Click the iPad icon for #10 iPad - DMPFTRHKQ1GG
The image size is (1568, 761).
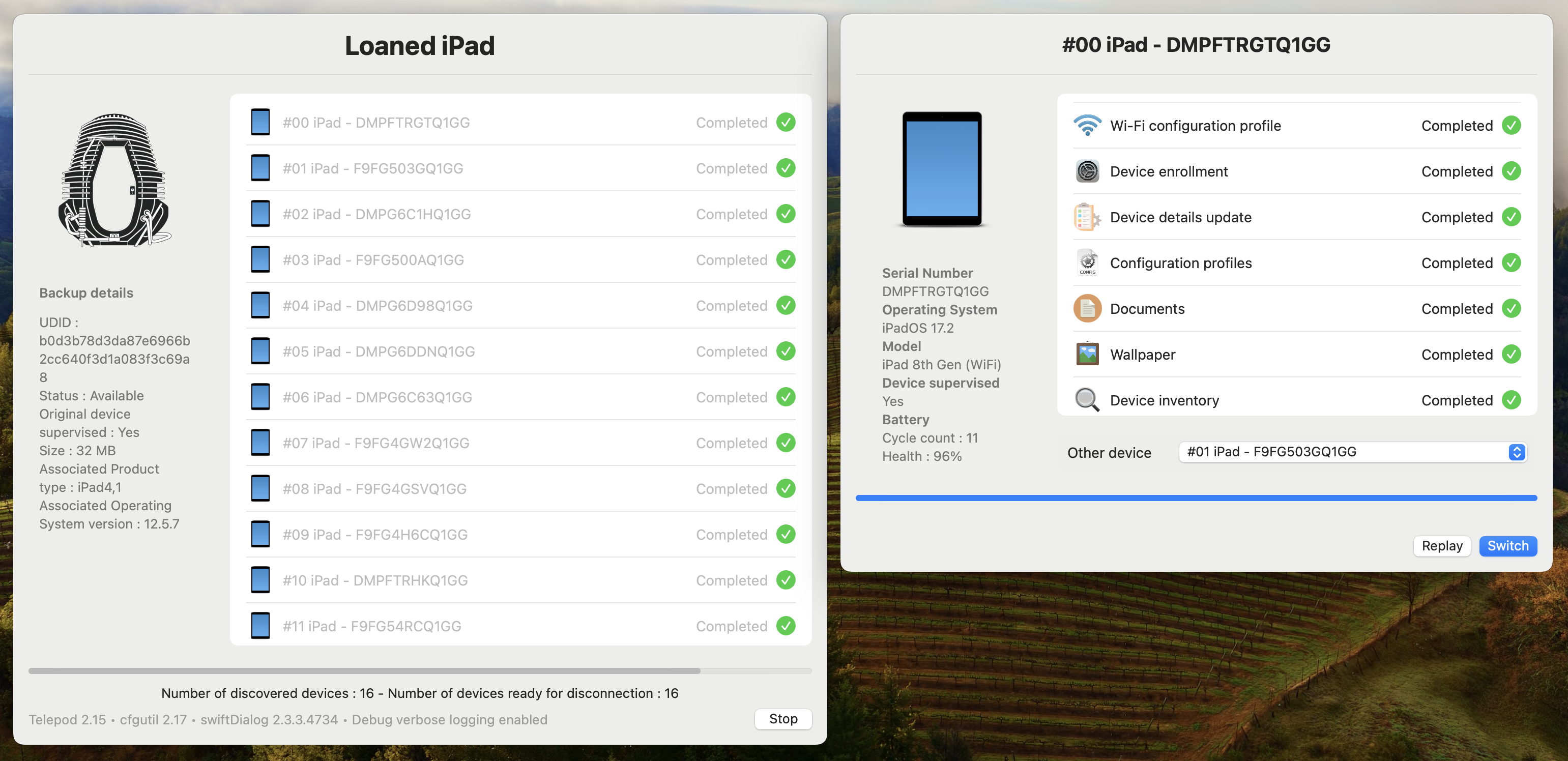(260, 580)
